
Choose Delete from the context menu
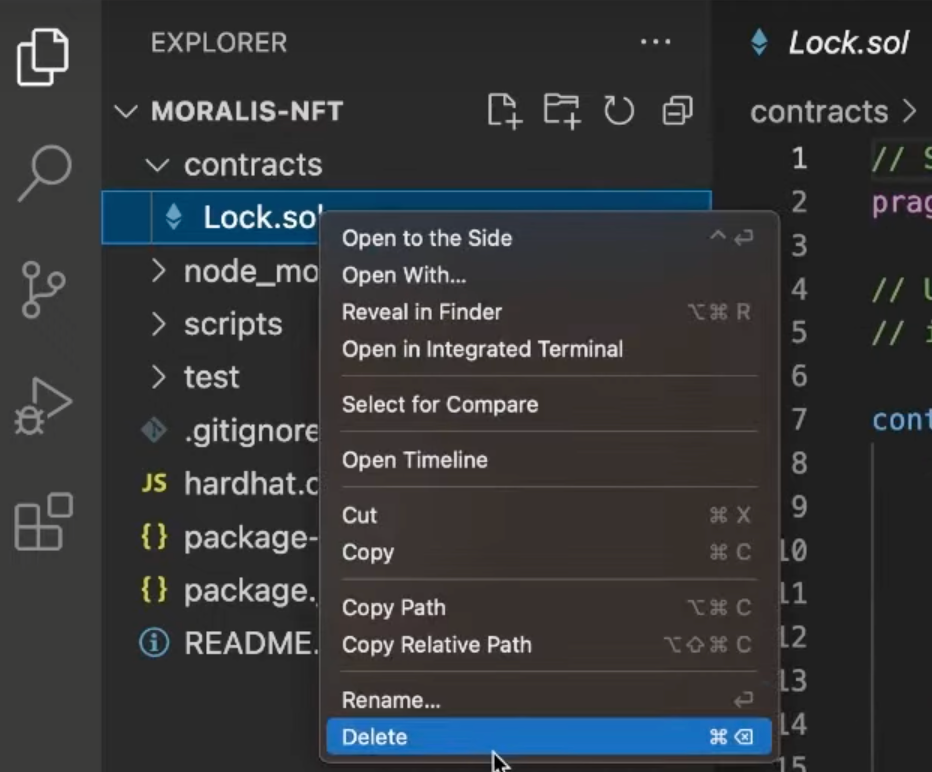549,737
